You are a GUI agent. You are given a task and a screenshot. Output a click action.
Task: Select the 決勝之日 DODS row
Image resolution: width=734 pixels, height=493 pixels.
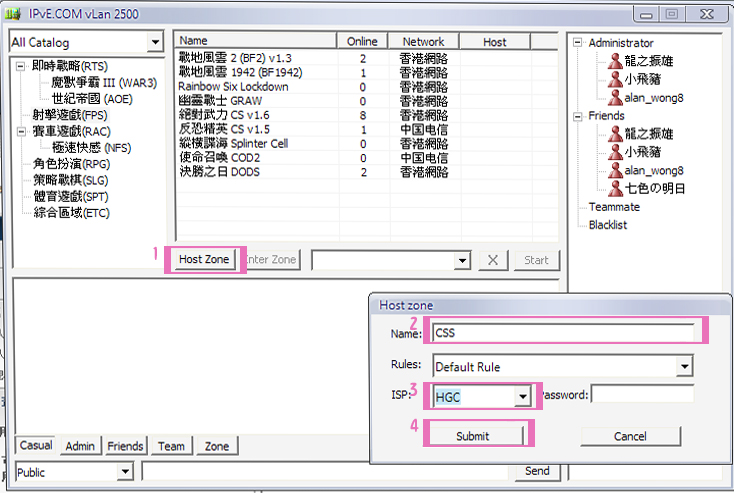point(367,172)
